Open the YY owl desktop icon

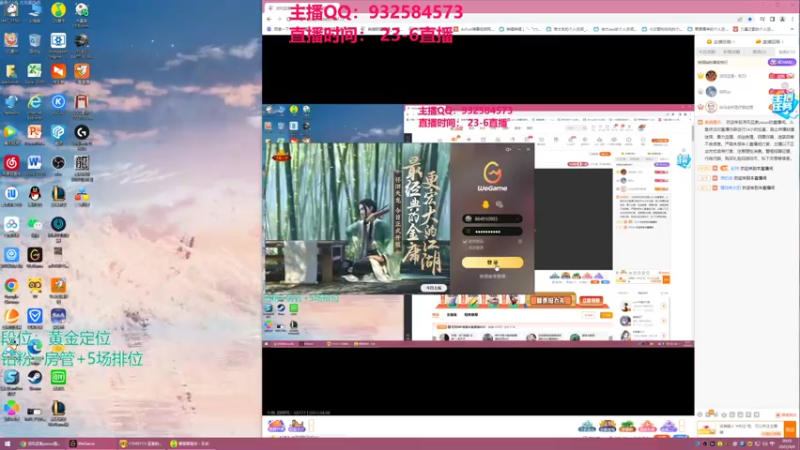click(x=35, y=285)
